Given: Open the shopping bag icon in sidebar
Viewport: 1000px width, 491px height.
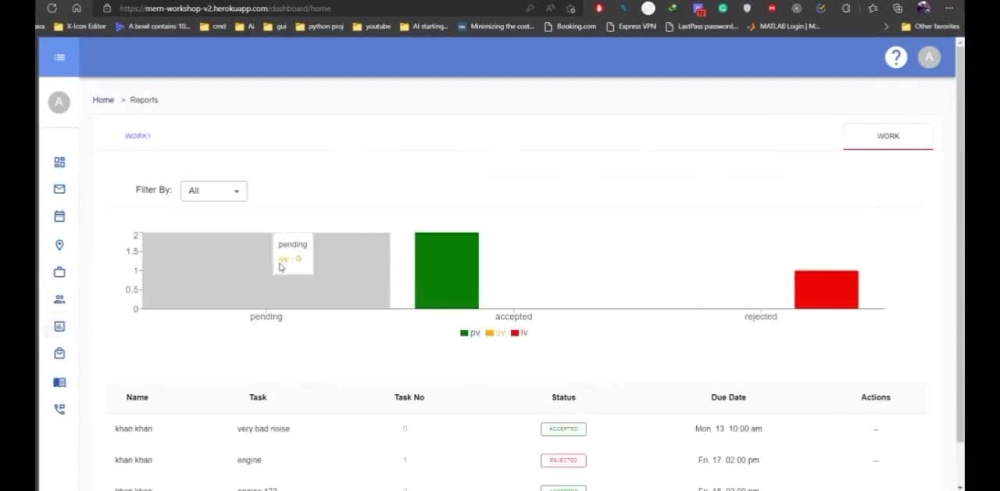Looking at the screenshot, I should 59,353.
